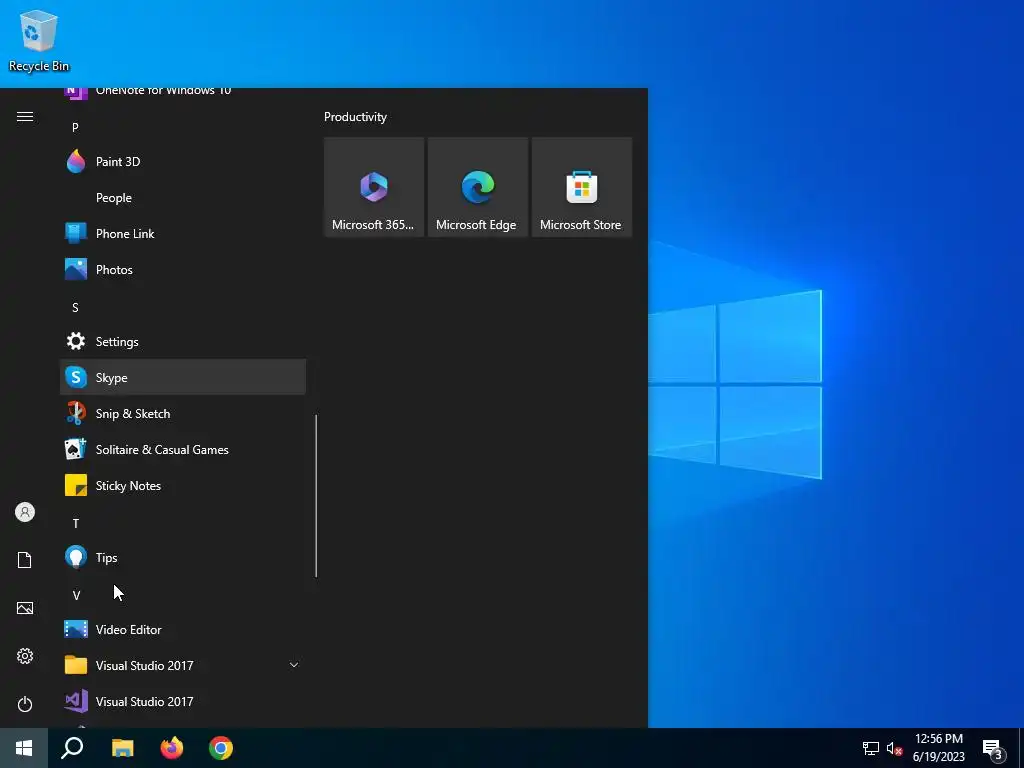Open Sticky Notes
Viewport: 1024px width, 768px height.
point(183,485)
